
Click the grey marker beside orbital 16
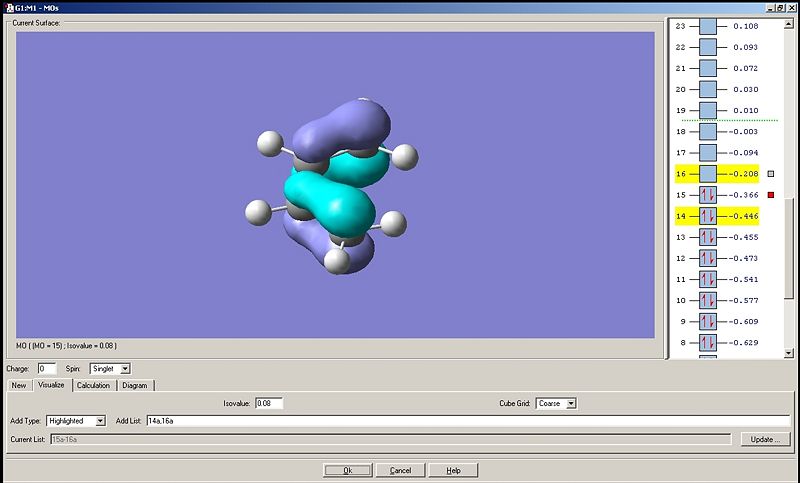point(771,174)
